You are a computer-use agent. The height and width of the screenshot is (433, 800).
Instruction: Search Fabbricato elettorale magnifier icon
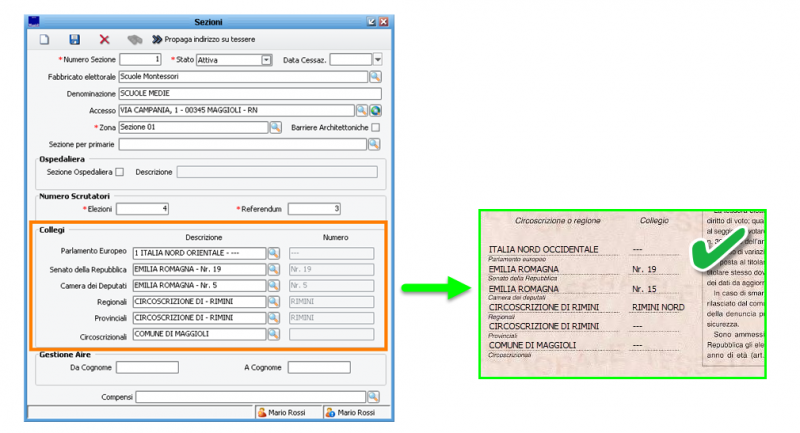(x=376, y=77)
